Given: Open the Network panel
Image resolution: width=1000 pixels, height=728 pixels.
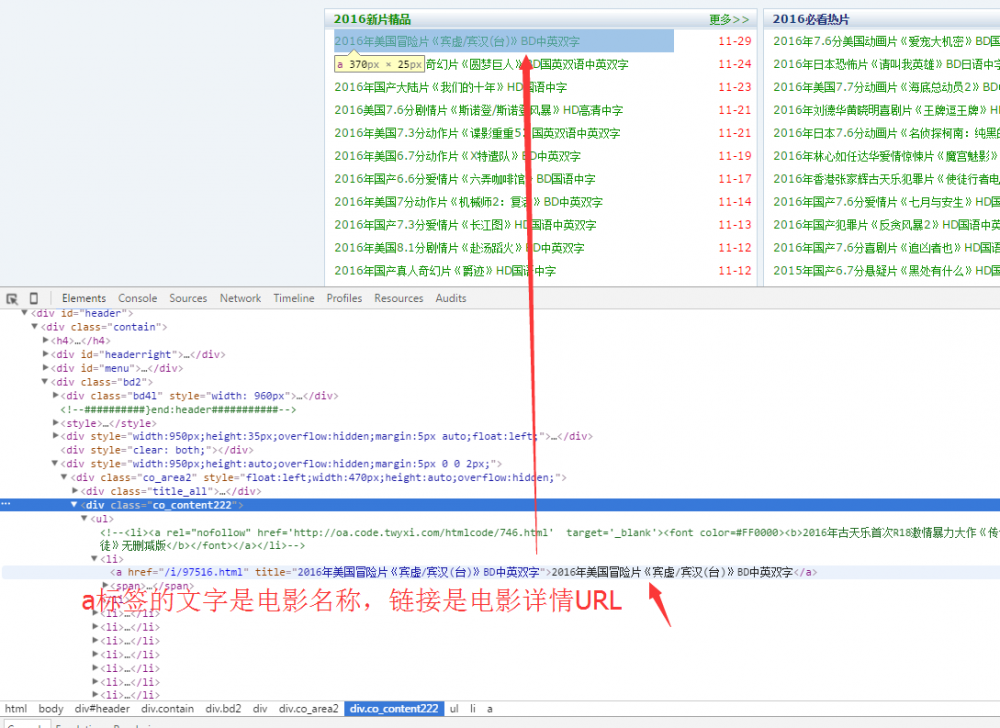Looking at the screenshot, I should click(240, 297).
